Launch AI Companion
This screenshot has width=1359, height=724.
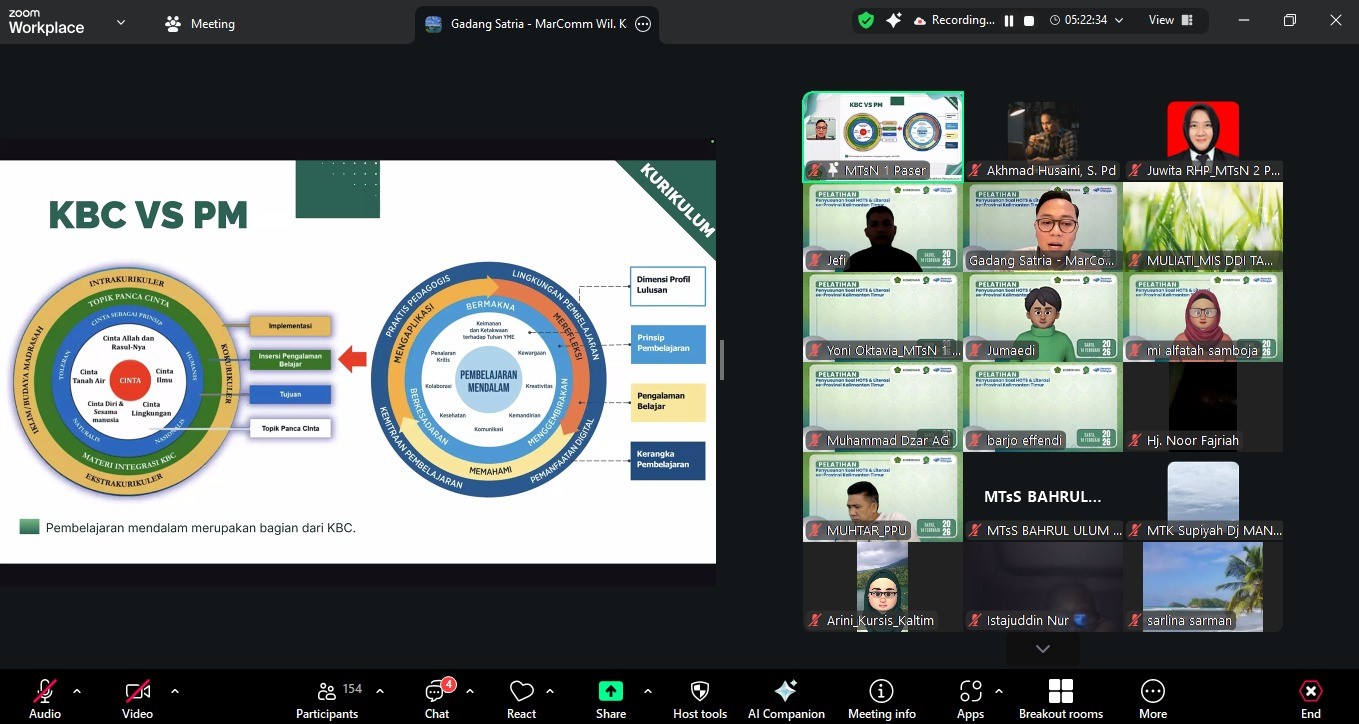(x=786, y=698)
